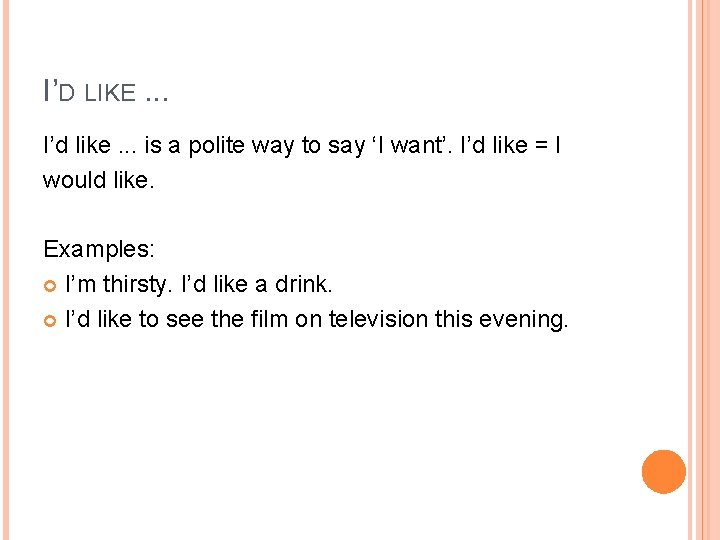Click the ellipsis in the slide title
The width and height of the screenshot is (720, 540).
[x=156, y=96]
